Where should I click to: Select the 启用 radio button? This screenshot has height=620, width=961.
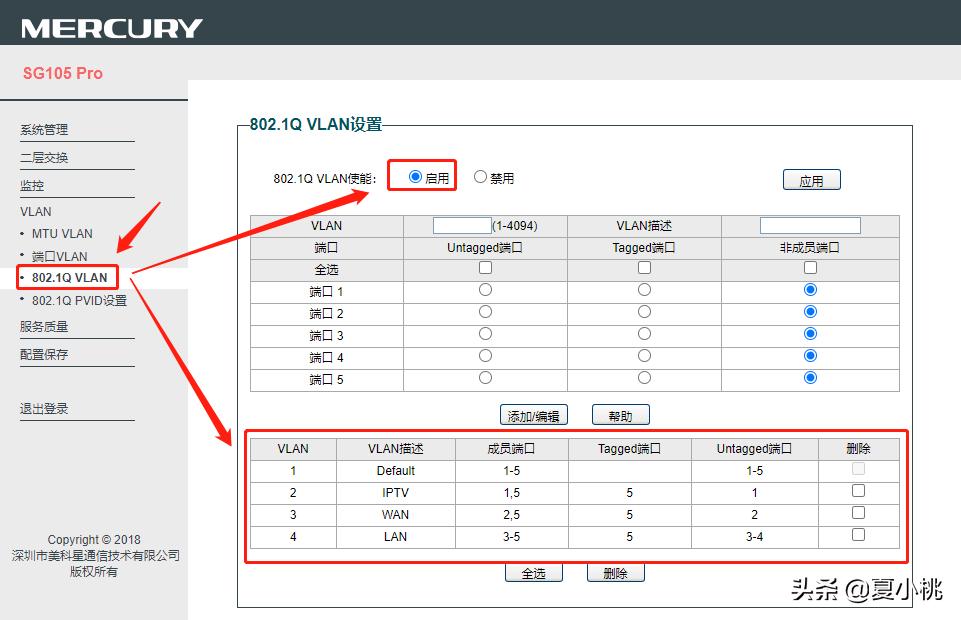coord(416,177)
